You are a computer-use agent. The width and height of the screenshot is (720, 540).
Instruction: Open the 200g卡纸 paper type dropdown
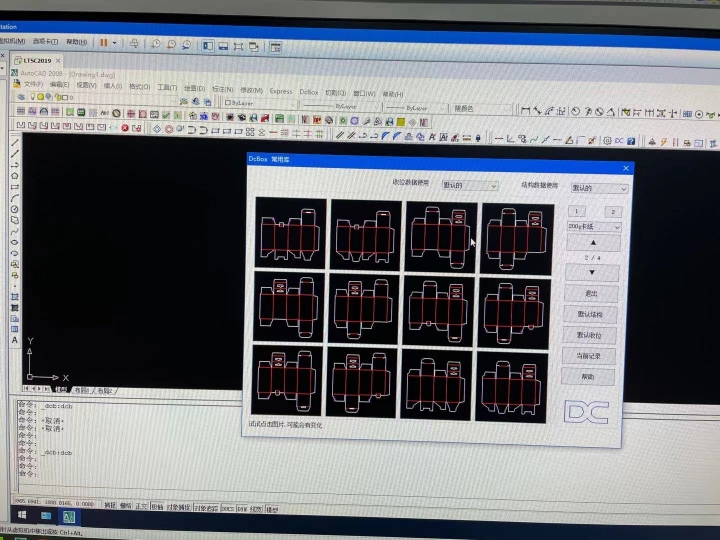coord(593,227)
